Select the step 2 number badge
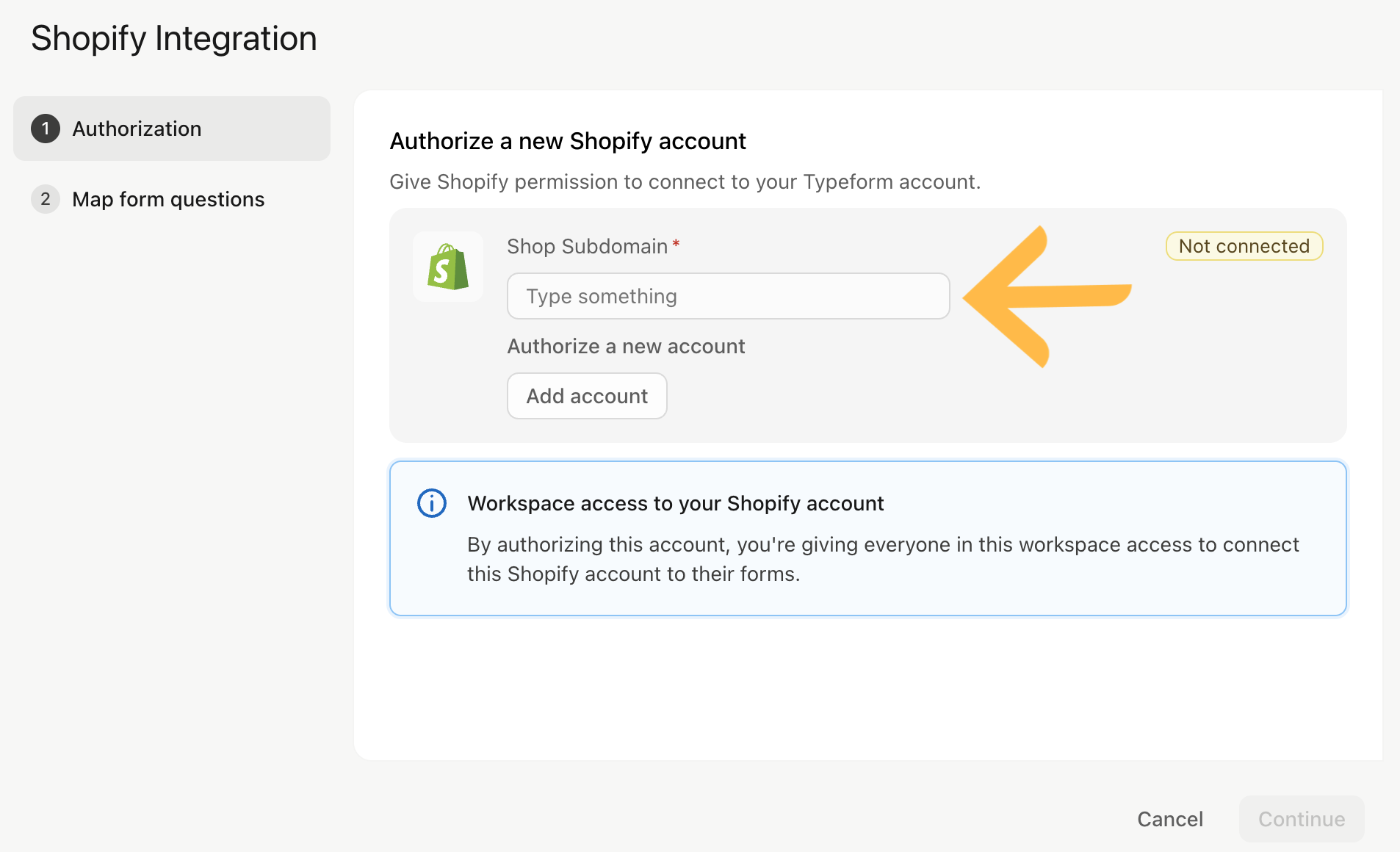Image resolution: width=1400 pixels, height=852 pixels. coord(46,199)
